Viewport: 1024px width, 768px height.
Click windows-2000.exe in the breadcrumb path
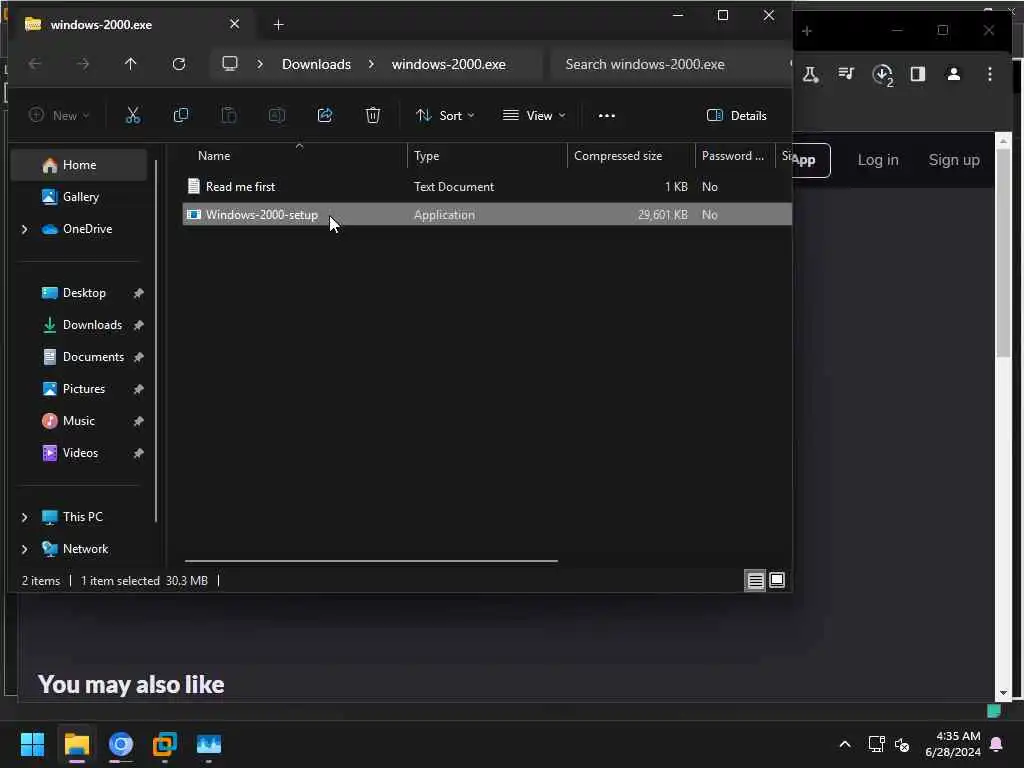[449, 64]
